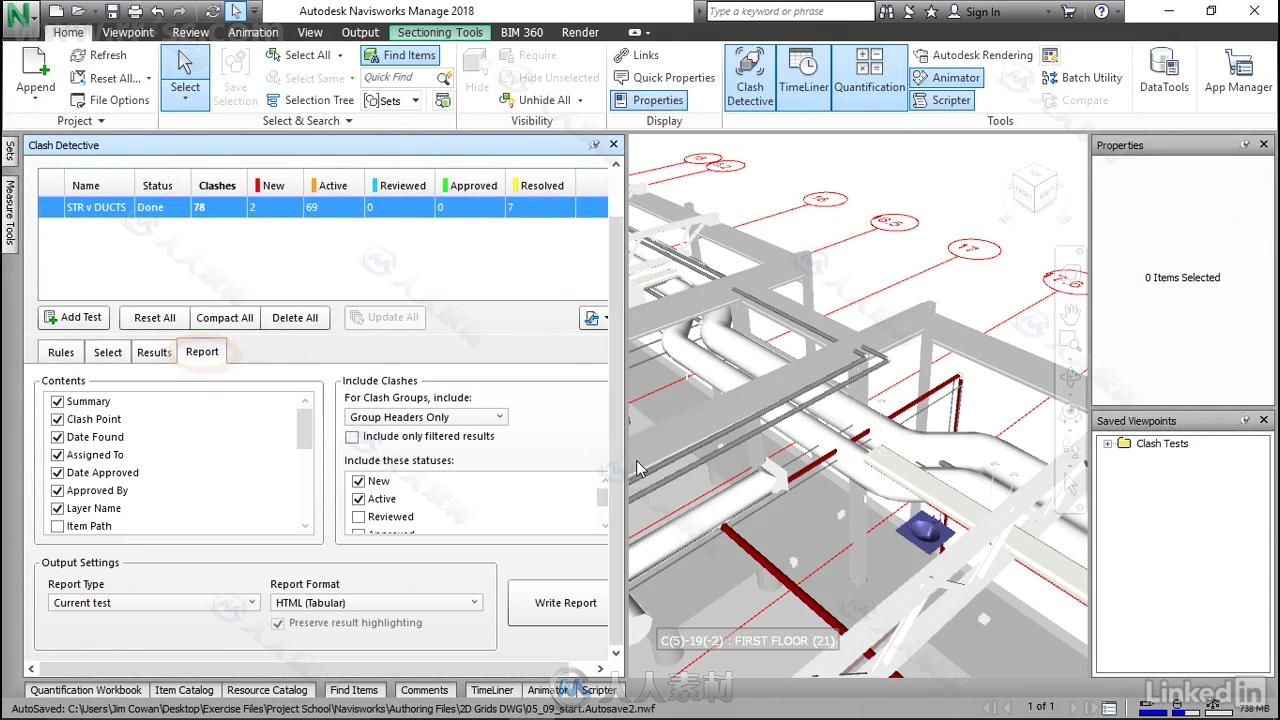Click the Write Report button
The image size is (1280, 720).
560,603
